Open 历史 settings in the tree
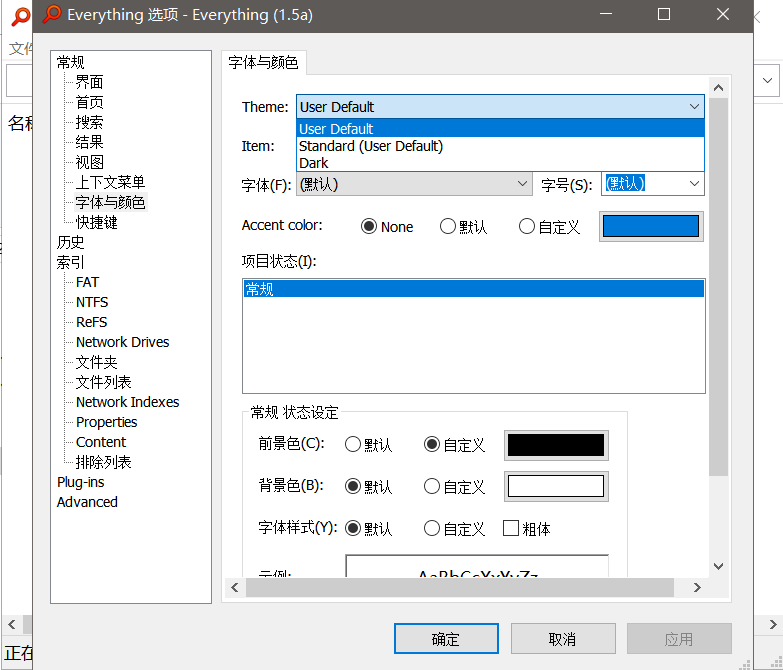The width and height of the screenshot is (783, 670). point(70,242)
